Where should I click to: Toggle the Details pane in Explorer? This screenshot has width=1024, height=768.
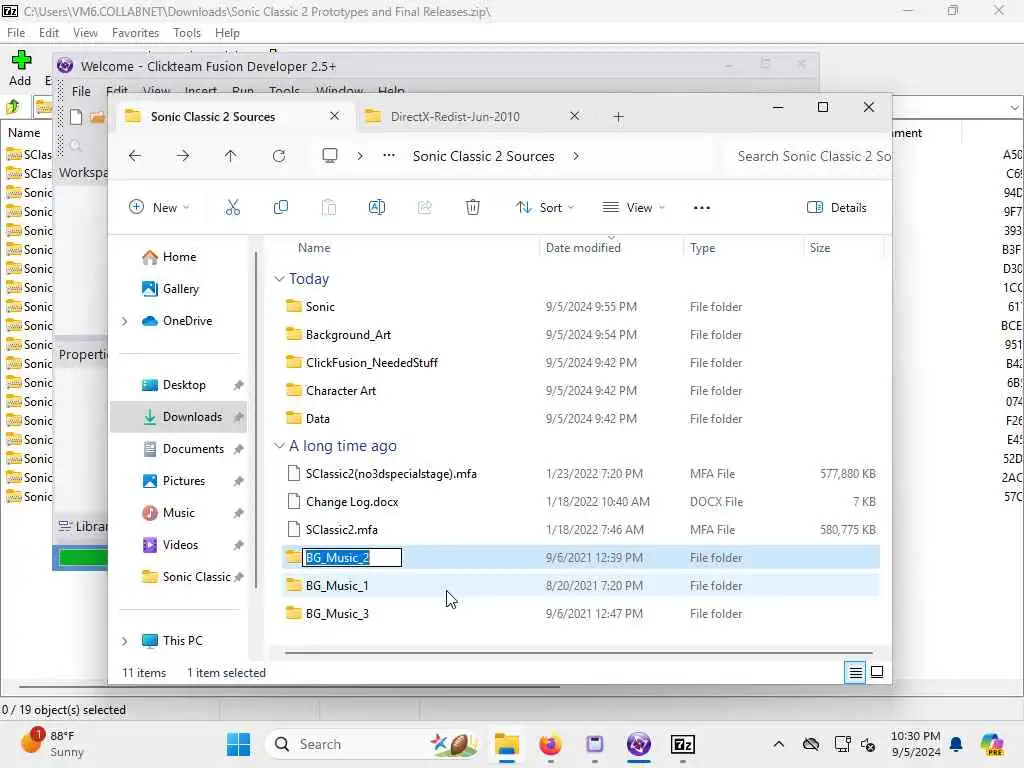coord(837,208)
